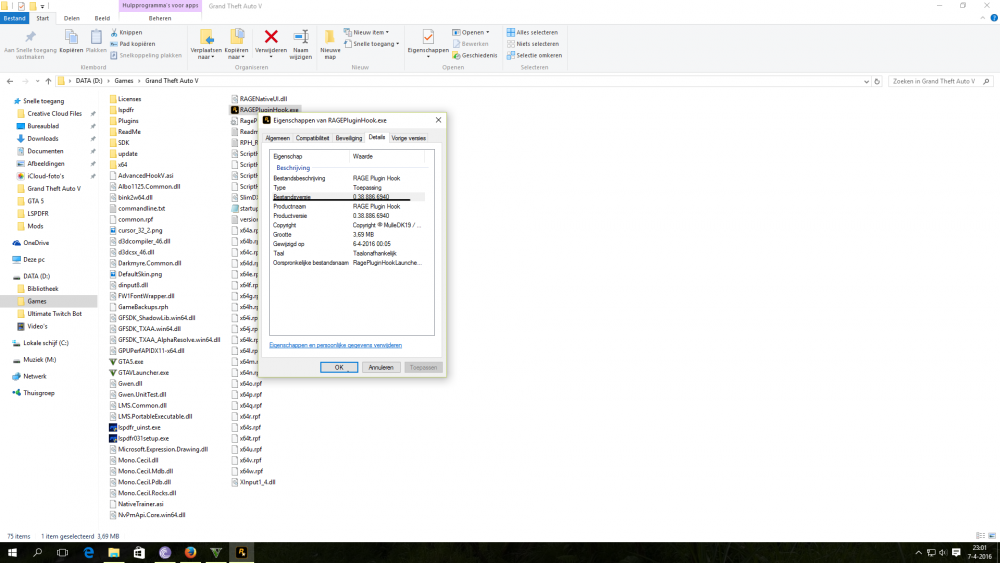Create a Nieuwe map

(330, 45)
